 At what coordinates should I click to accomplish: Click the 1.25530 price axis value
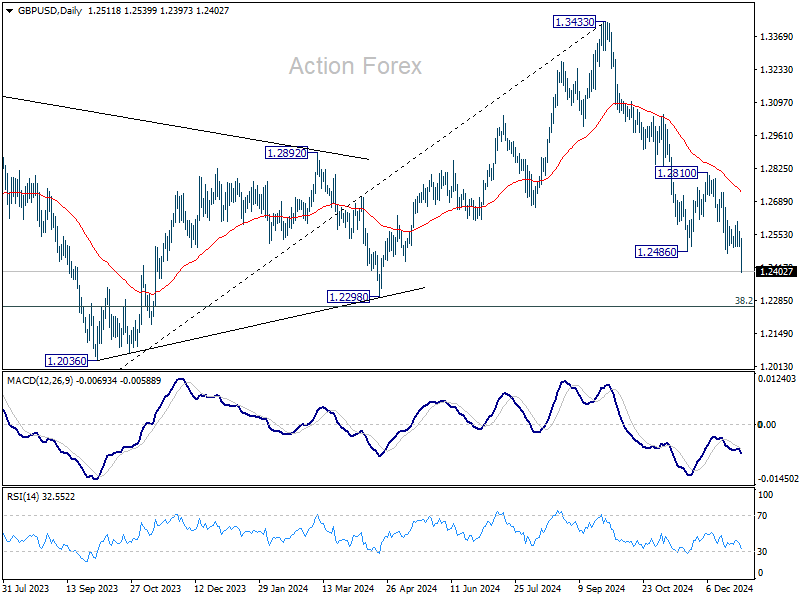click(x=777, y=235)
